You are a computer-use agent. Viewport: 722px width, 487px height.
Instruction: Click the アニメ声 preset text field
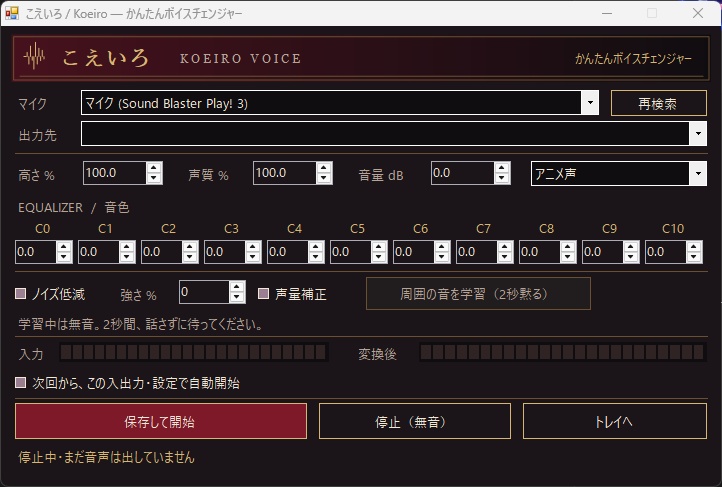(x=610, y=174)
